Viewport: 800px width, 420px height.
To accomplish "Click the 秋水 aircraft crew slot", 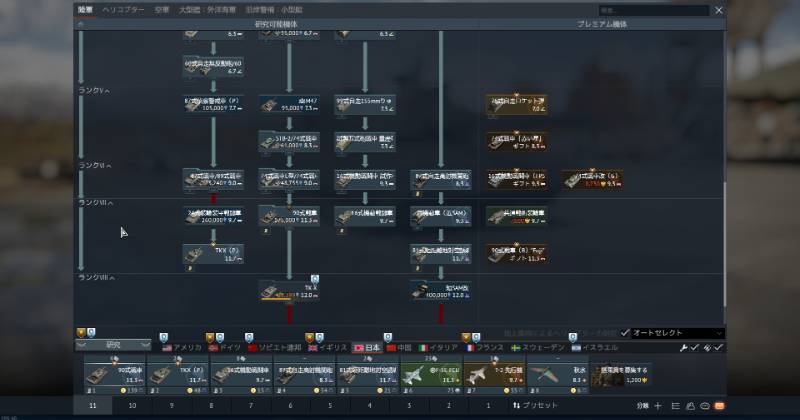I will coord(557,376).
